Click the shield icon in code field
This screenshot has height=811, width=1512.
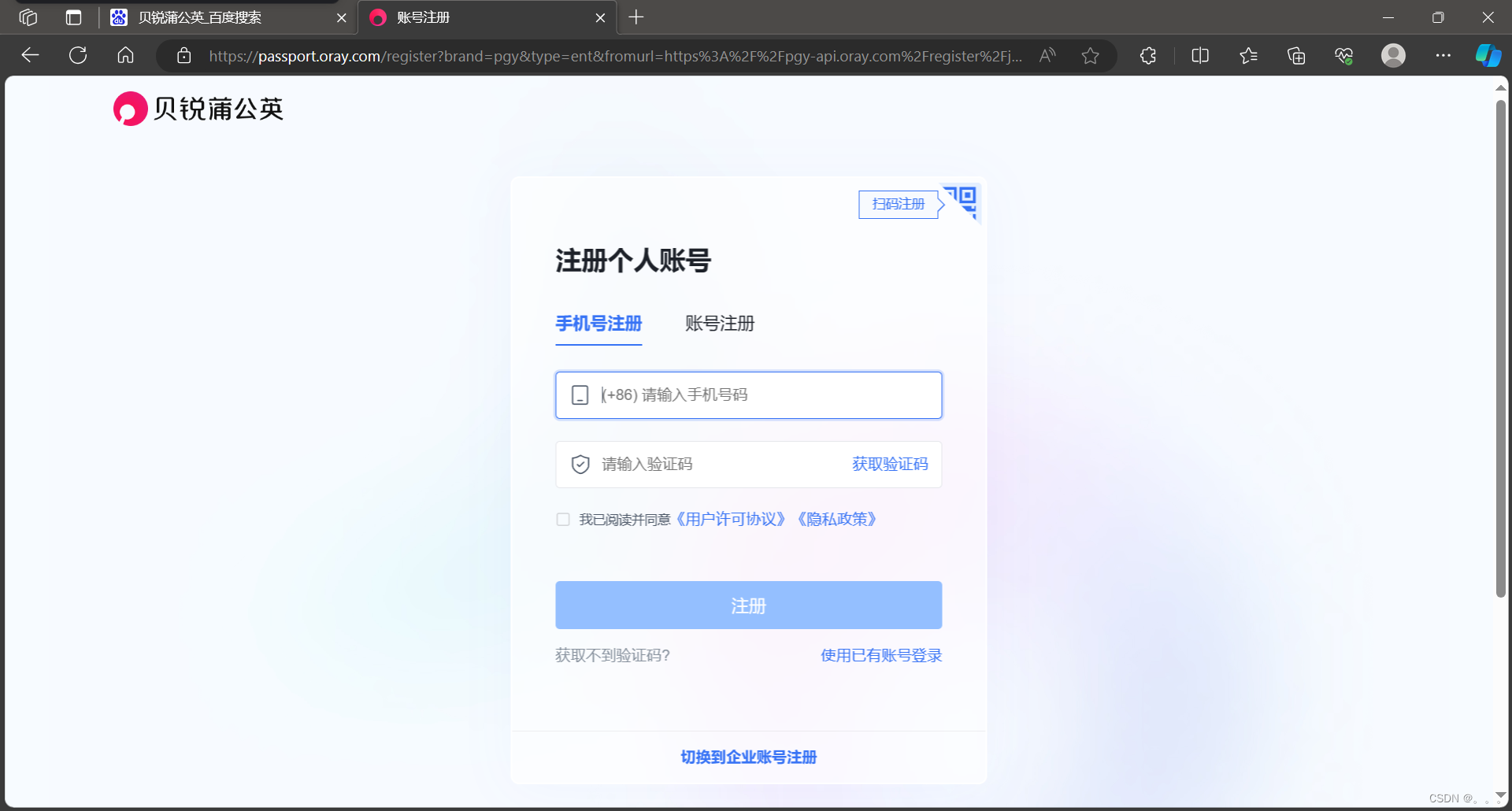(580, 465)
